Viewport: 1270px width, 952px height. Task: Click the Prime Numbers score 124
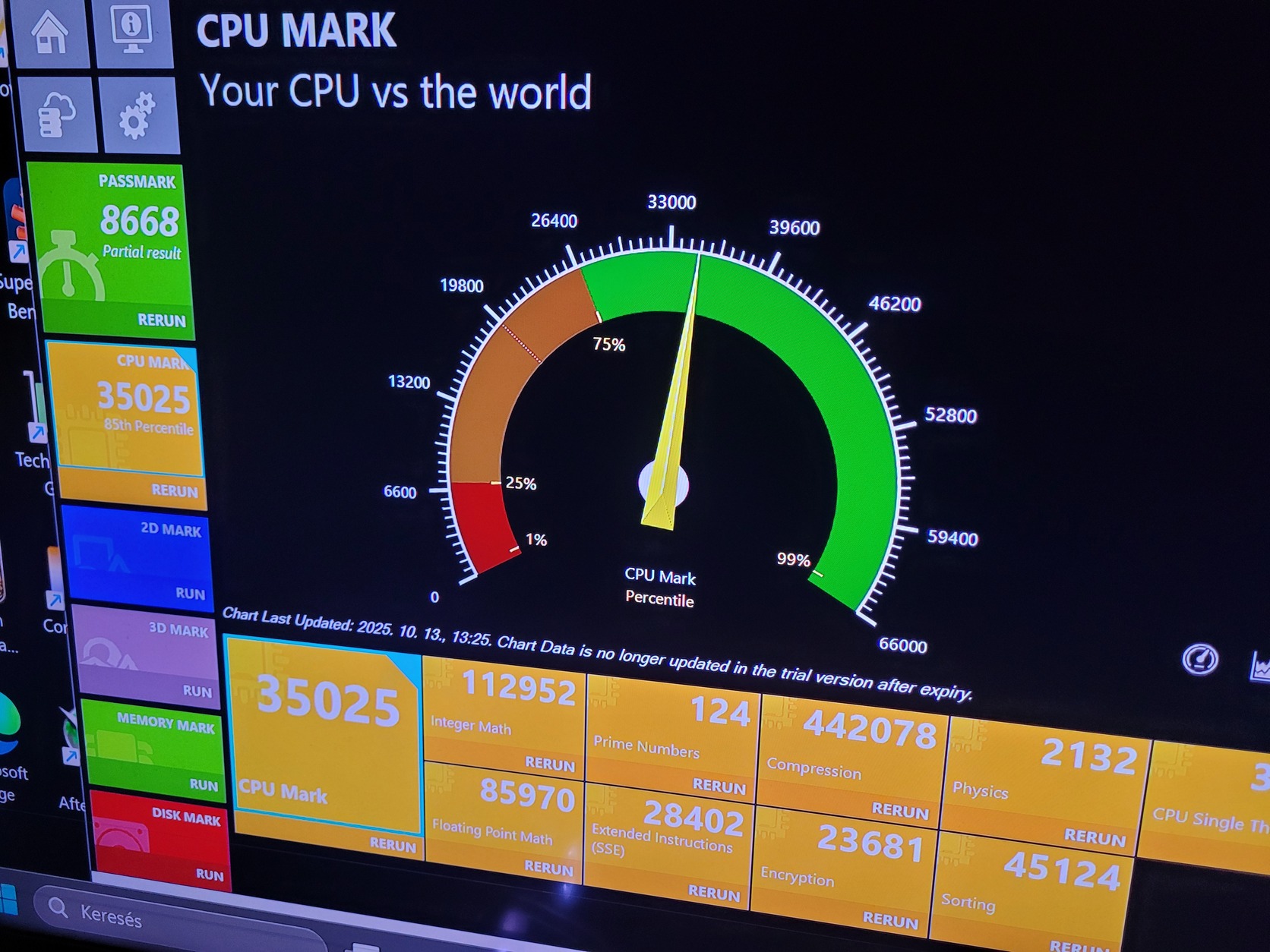point(719,712)
